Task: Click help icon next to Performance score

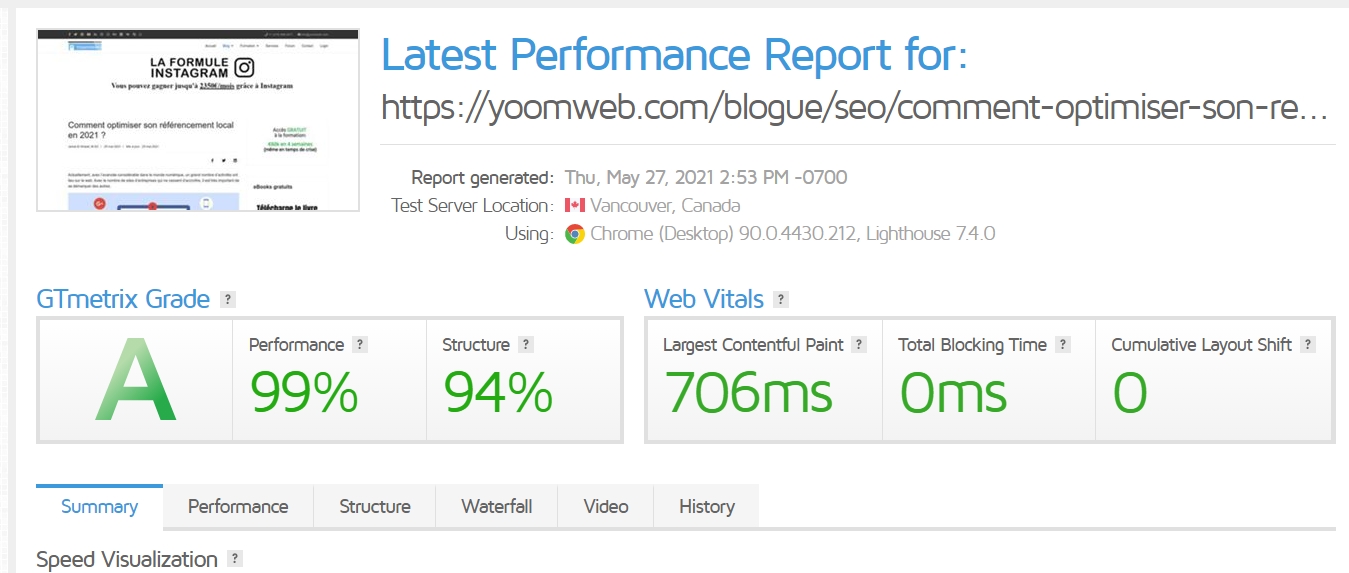Action: (x=360, y=345)
